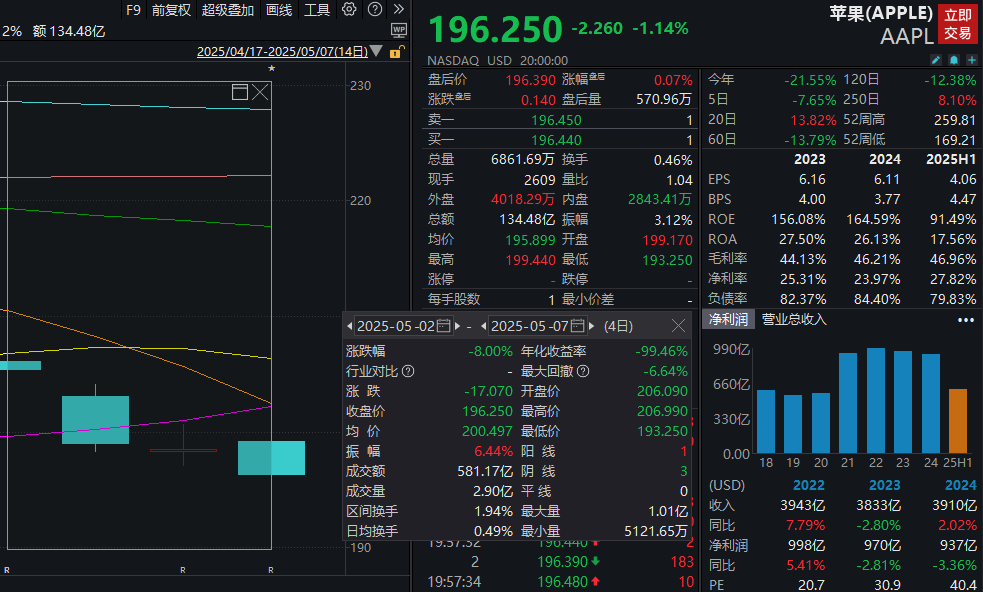Click the tick row at 19:57:34

tap(560, 582)
